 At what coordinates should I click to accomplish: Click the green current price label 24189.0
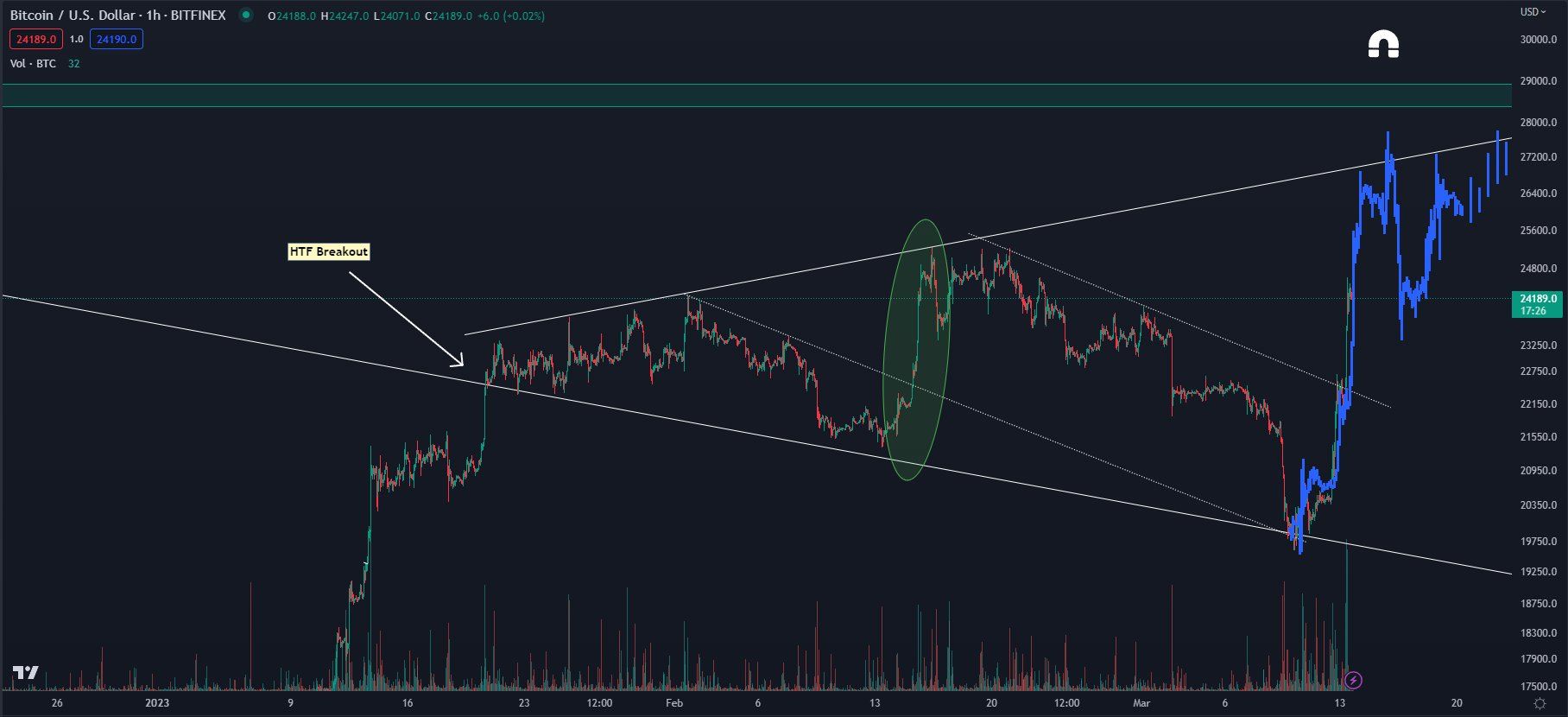tap(1539, 304)
